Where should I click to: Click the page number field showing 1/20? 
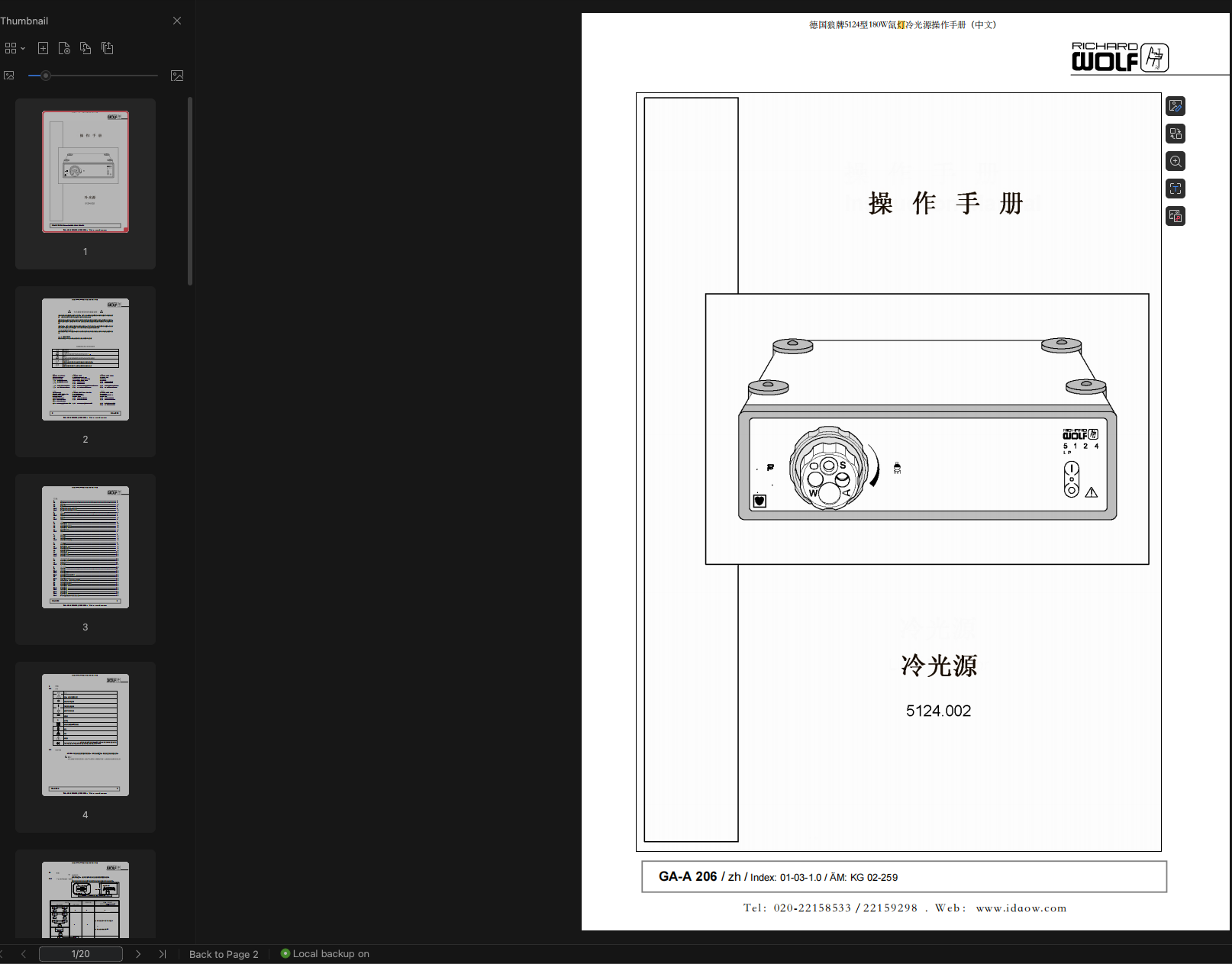click(80, 953)
